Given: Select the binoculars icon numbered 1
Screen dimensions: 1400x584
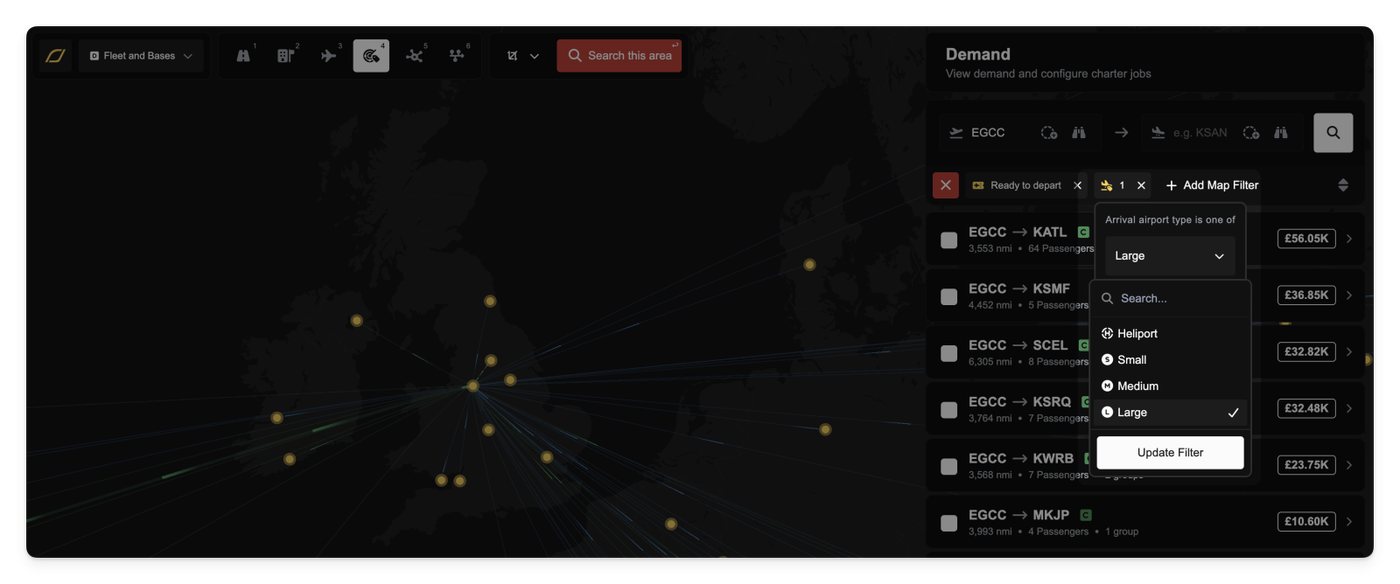Looking at the screenshot, I should tap(243, 56).
